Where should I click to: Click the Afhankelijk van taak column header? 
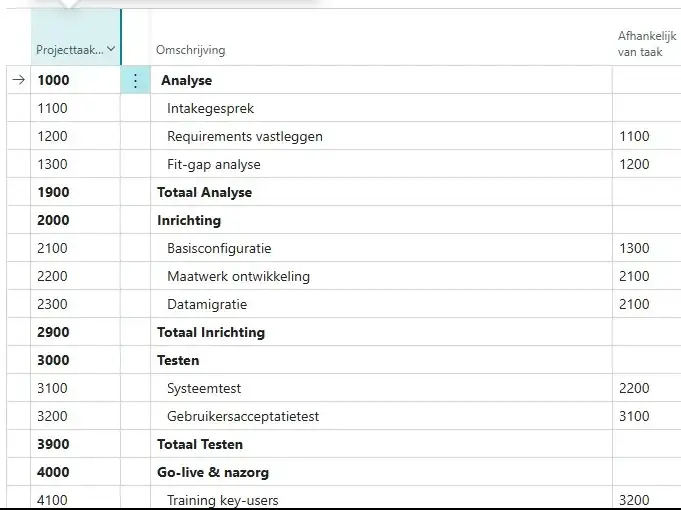(x=647, y=44)
